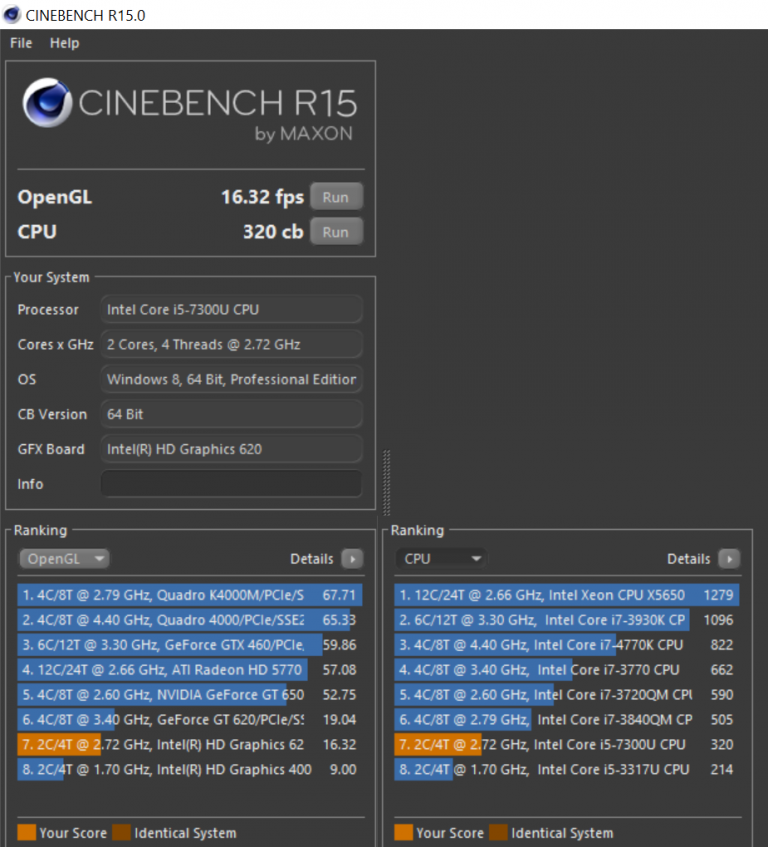Viewport: 768px width, 847px height.
Task: Open the CPU ranking dropdown
Action: [x=441, y=559]
